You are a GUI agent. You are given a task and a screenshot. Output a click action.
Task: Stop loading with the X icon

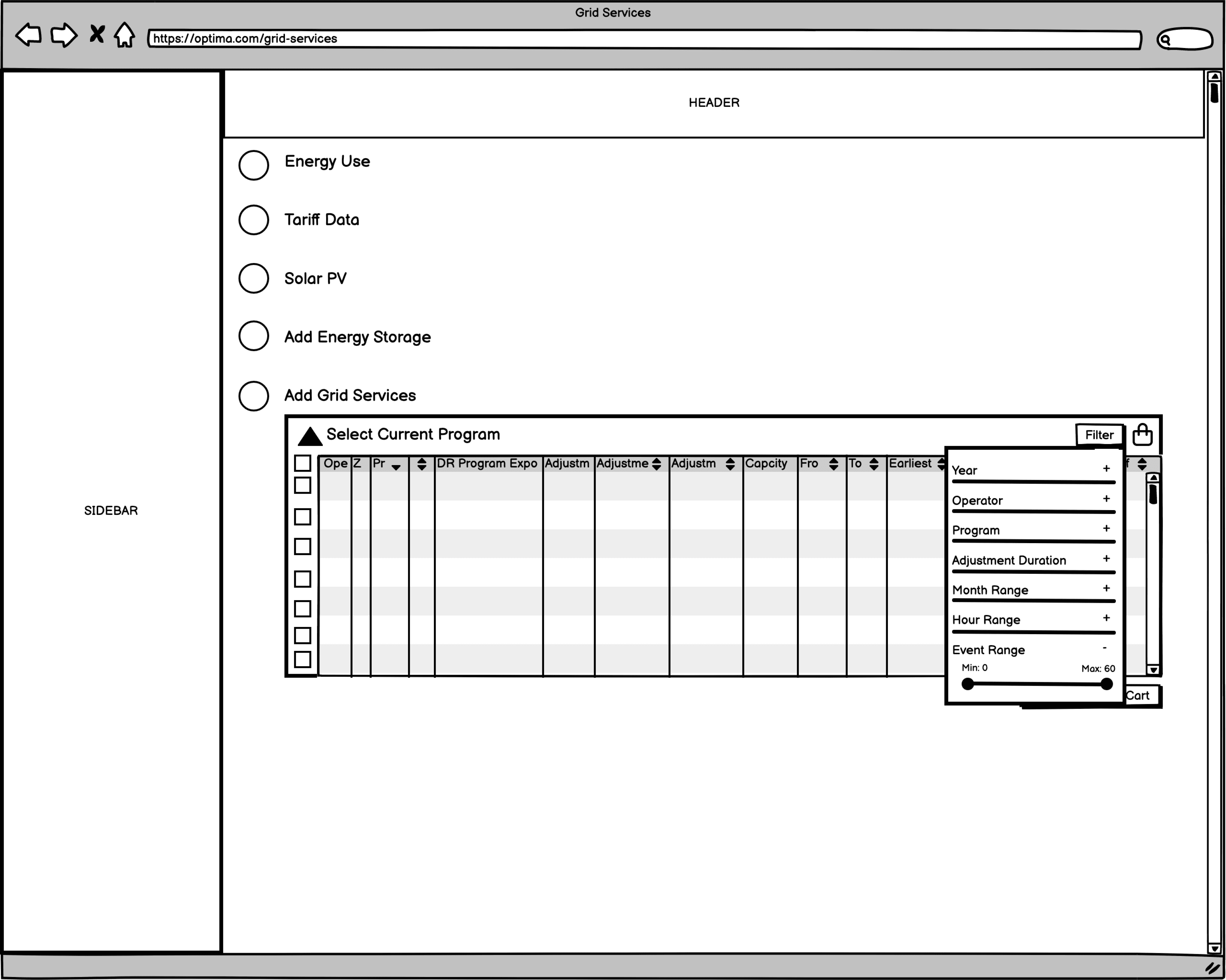[97, 34]
